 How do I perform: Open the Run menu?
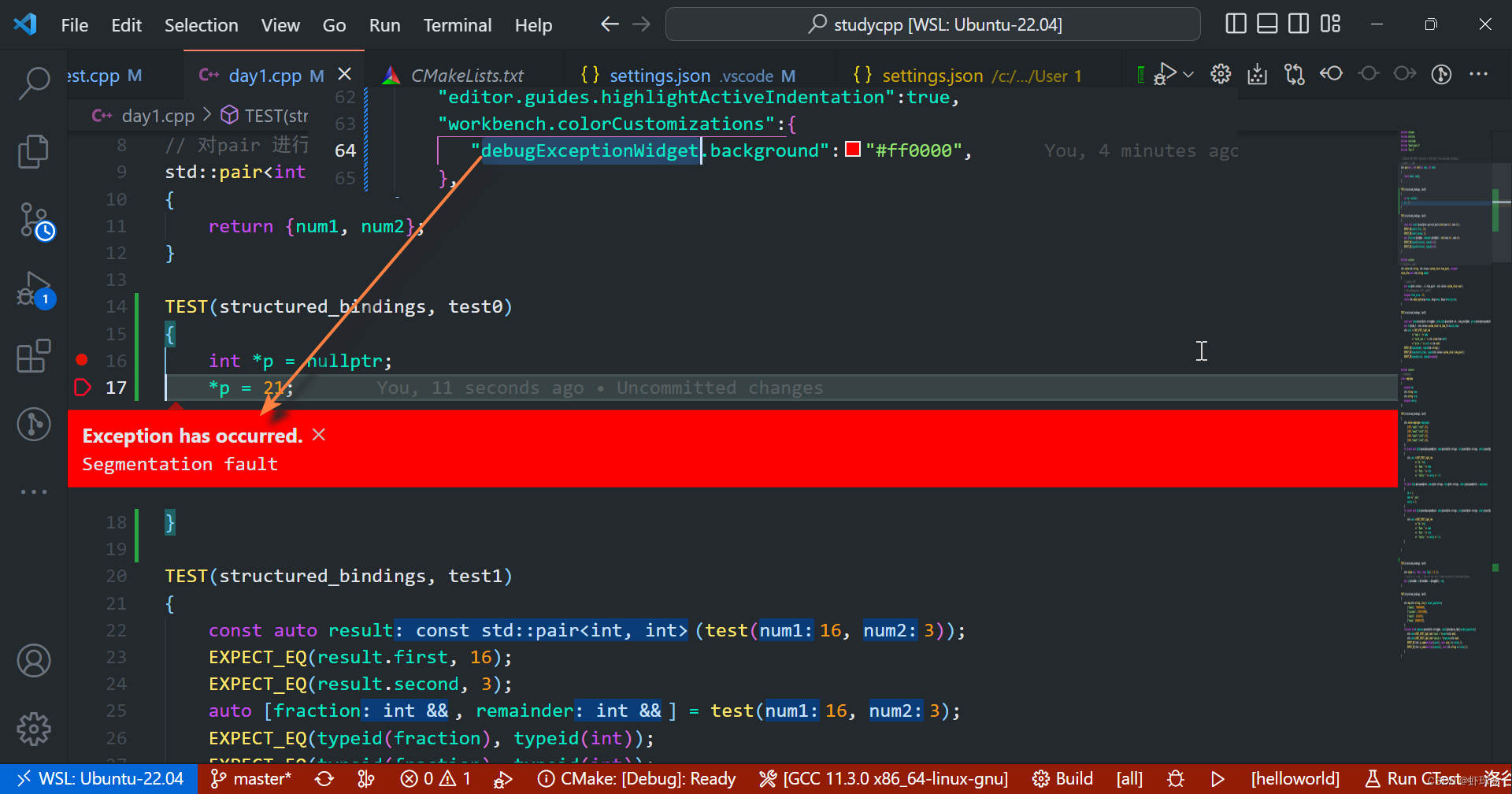coord(384,25)
